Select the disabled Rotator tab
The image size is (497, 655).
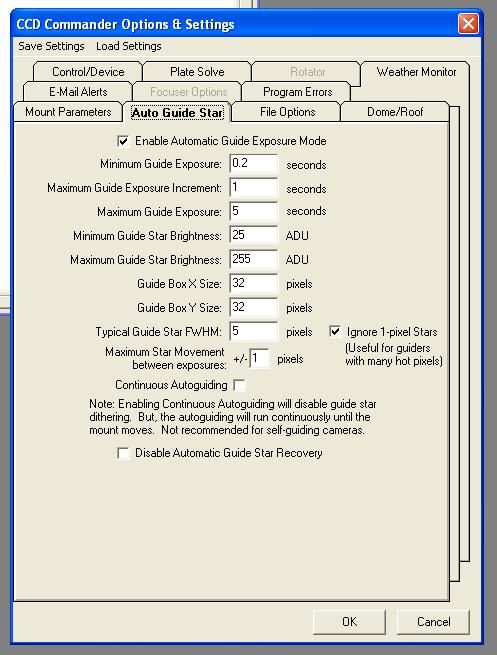tap(307, 72)
